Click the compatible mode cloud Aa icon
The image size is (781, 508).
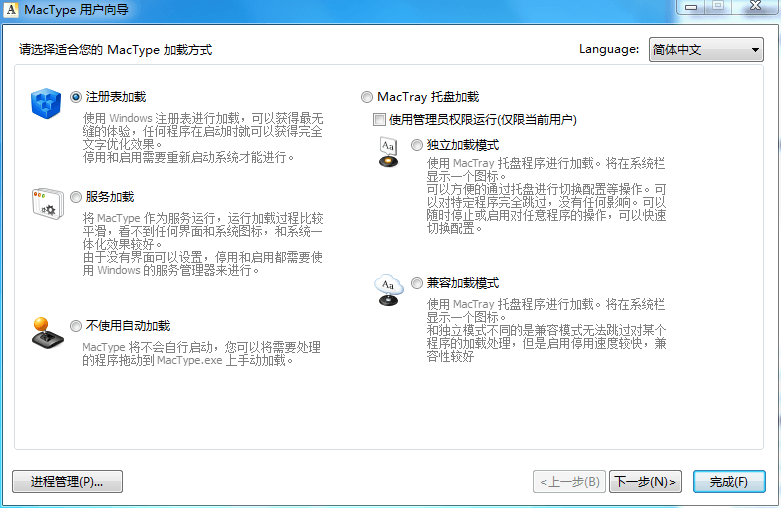[389, 289]
